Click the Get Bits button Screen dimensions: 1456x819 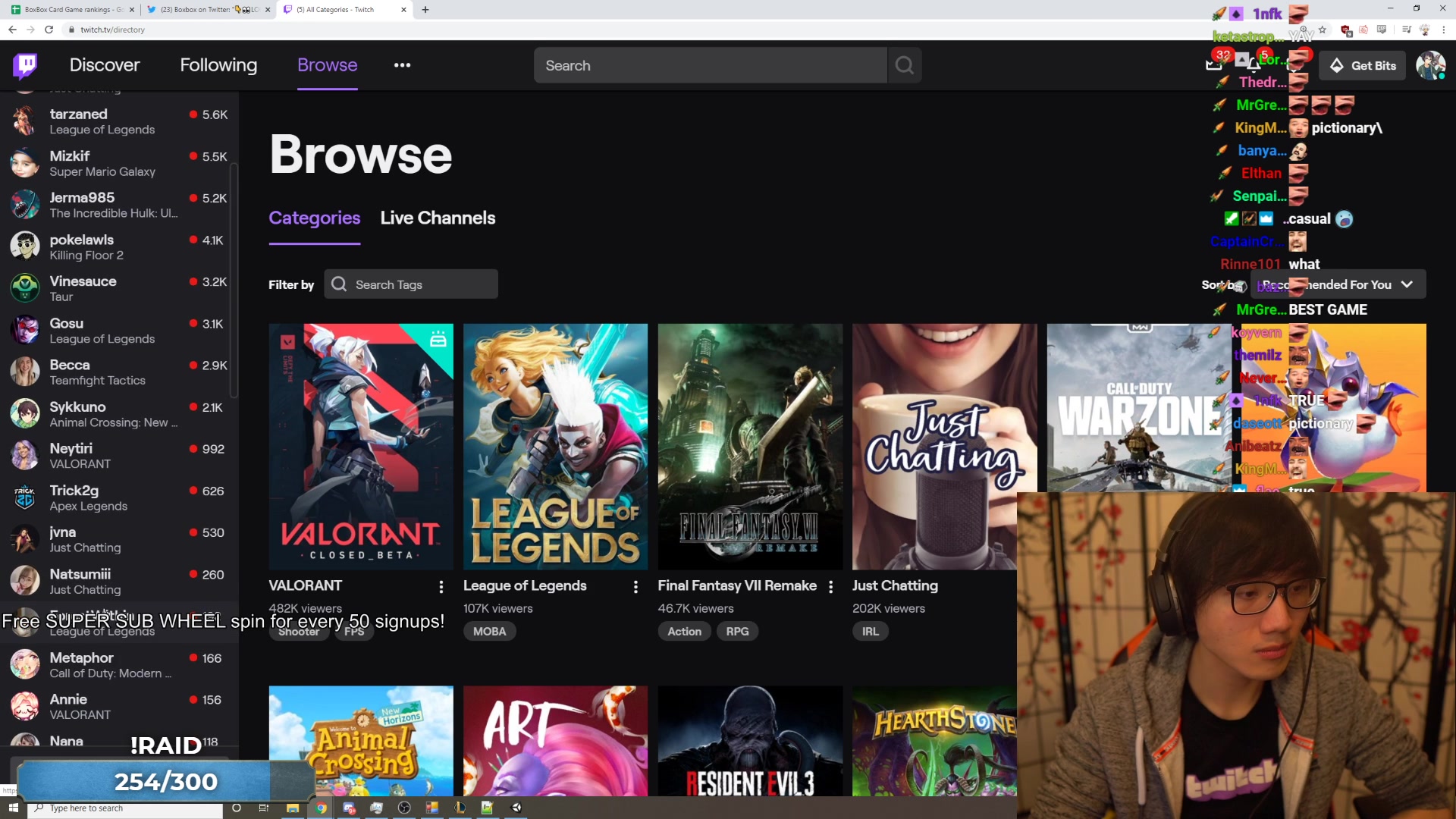point(1363,66)
